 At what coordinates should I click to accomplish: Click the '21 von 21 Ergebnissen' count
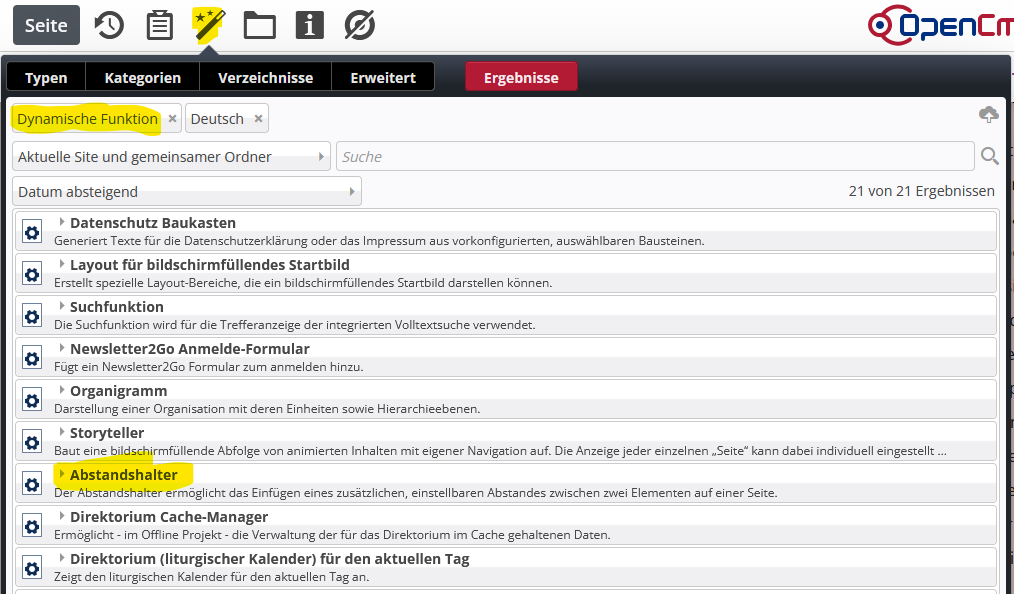click(x=922, y=191)
